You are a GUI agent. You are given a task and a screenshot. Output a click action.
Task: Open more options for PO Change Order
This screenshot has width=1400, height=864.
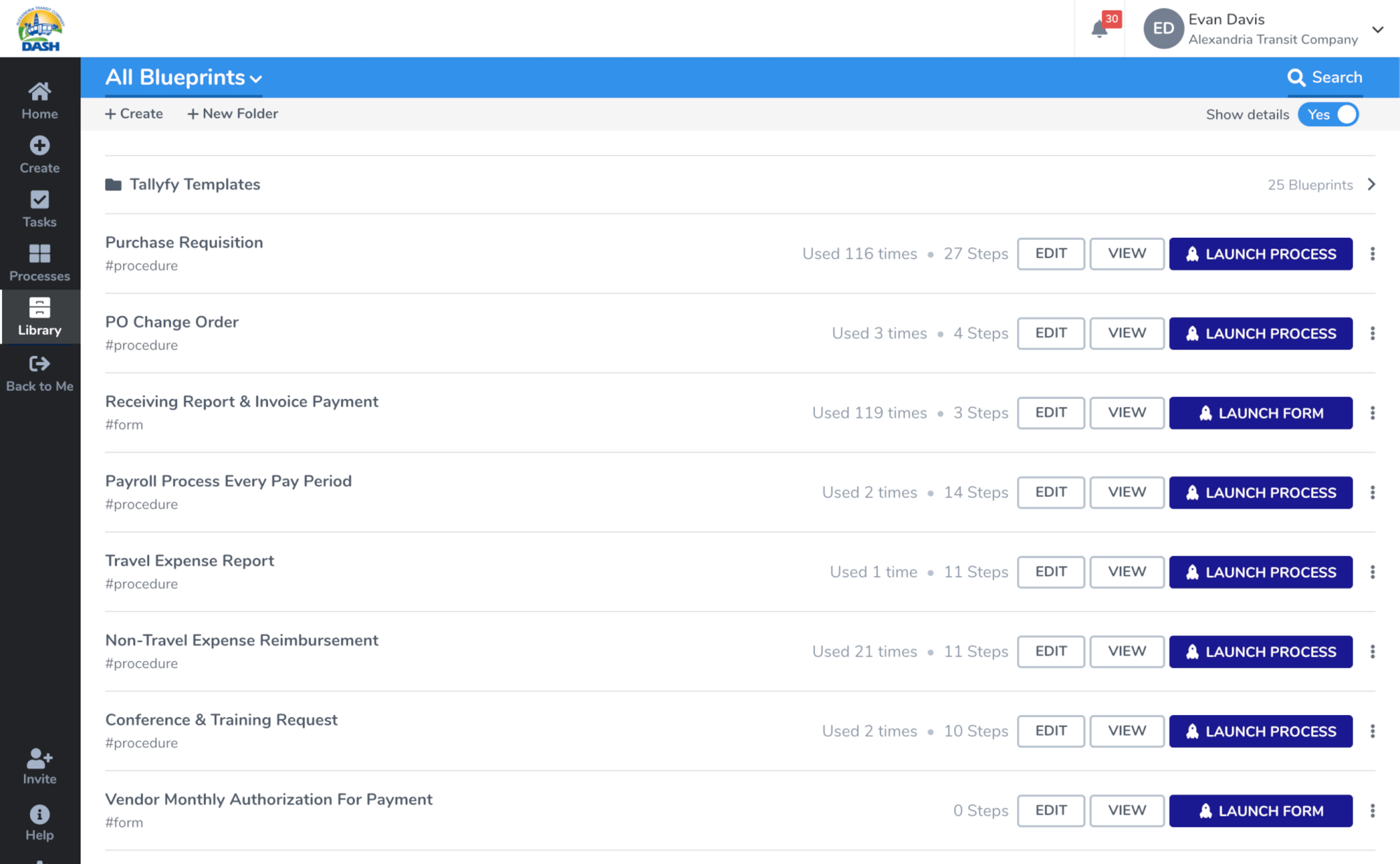1373,334
